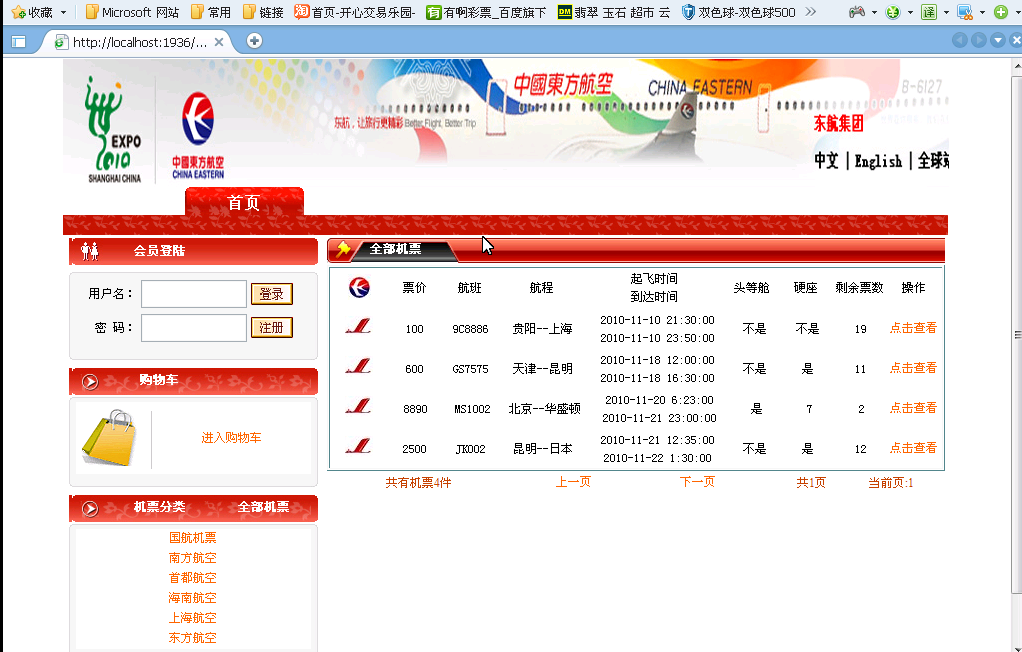Click the 登录 login button
1022x652 pixels.
point(272,294)
